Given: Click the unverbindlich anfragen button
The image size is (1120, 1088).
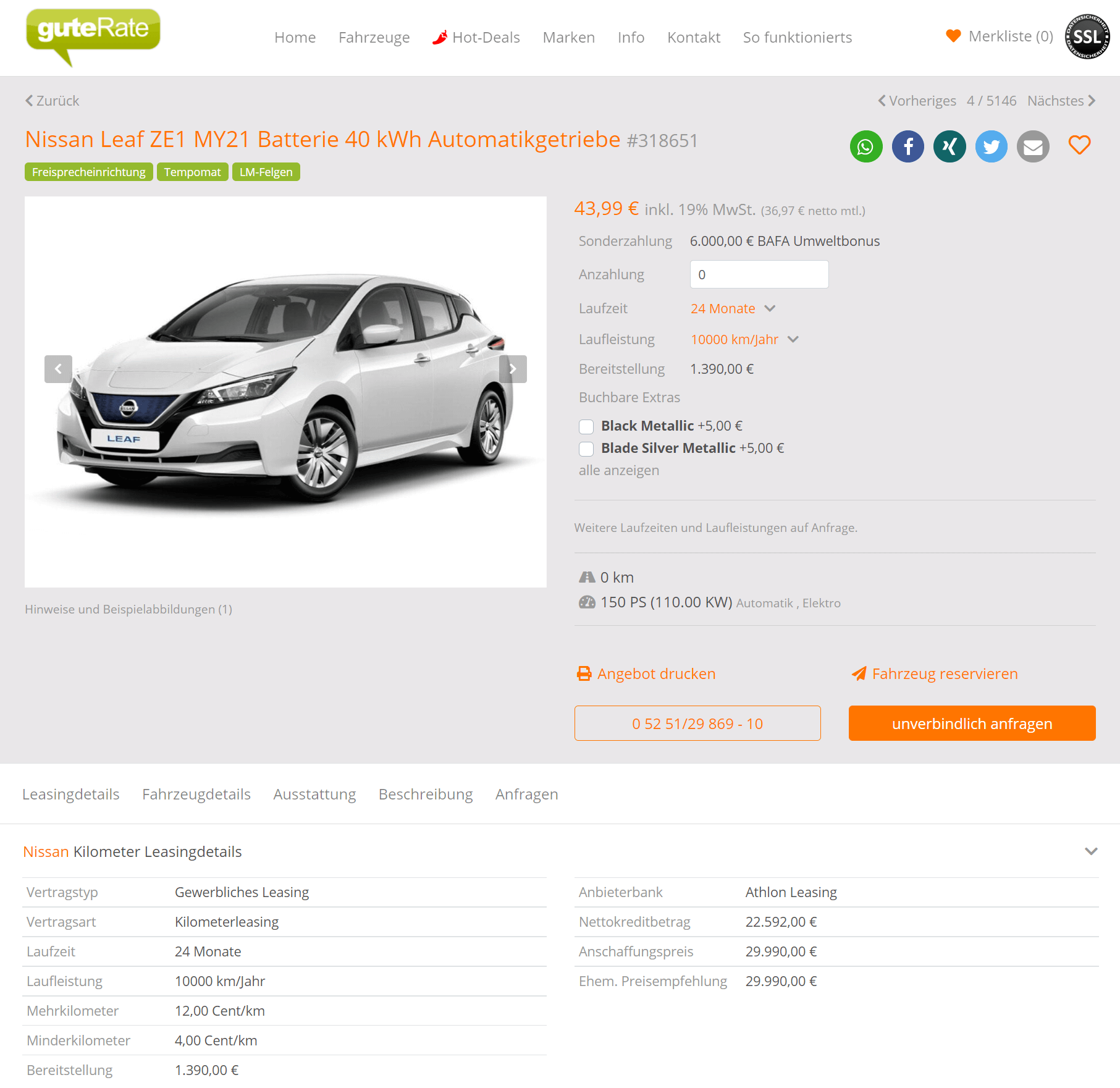Looking at the screenshot, I should point(972,723).
